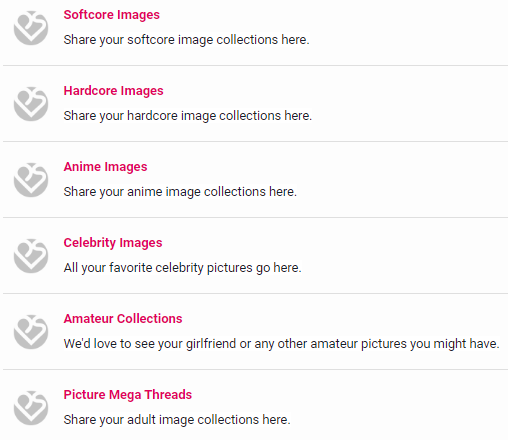Click the divider line above Picture Mega Threads row
The height and width of the screenshot is (440, 508).
click(255, 370)
